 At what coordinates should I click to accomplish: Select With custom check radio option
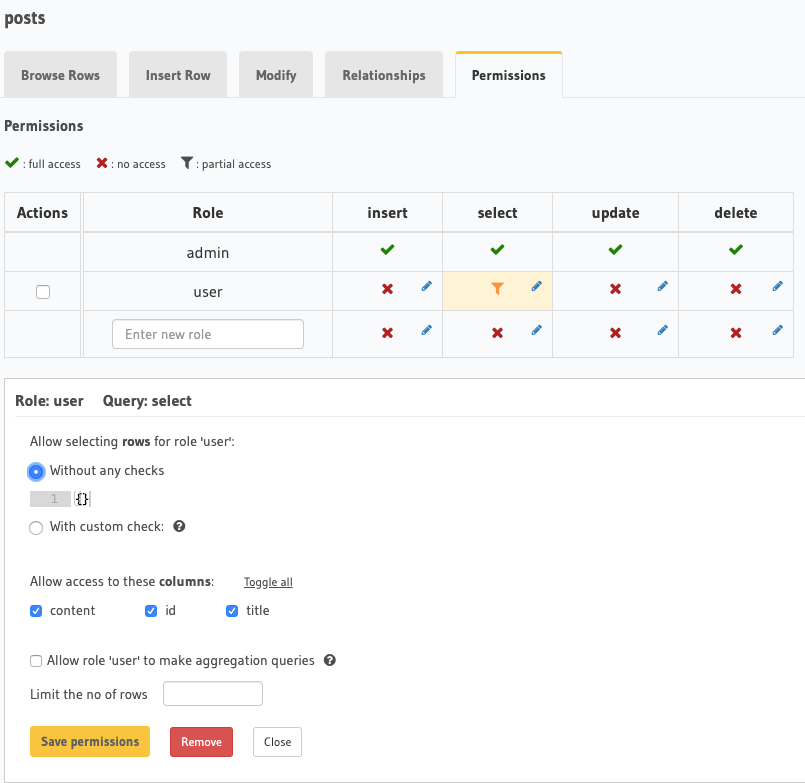tap(36, 528)
